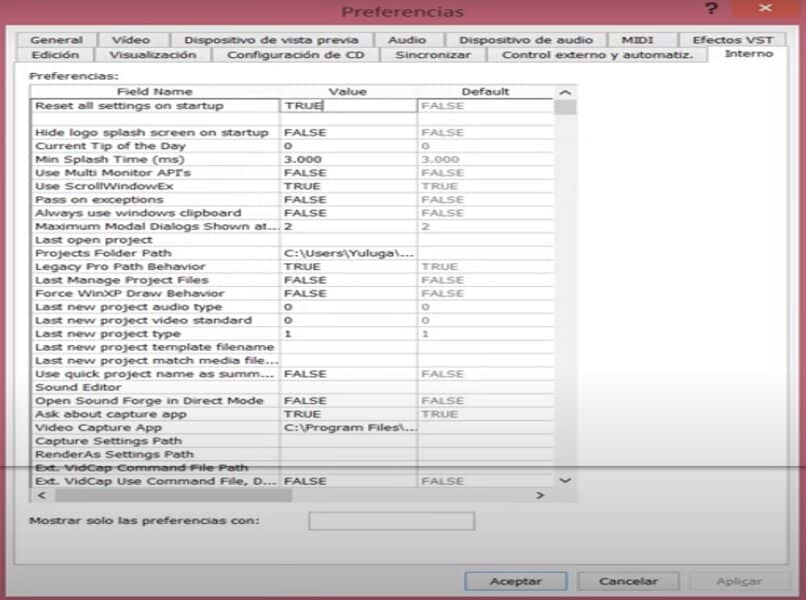806x600 pixels.
Task: Select 'Last Manage Project Files' row
Action: (x=292, y=280)
